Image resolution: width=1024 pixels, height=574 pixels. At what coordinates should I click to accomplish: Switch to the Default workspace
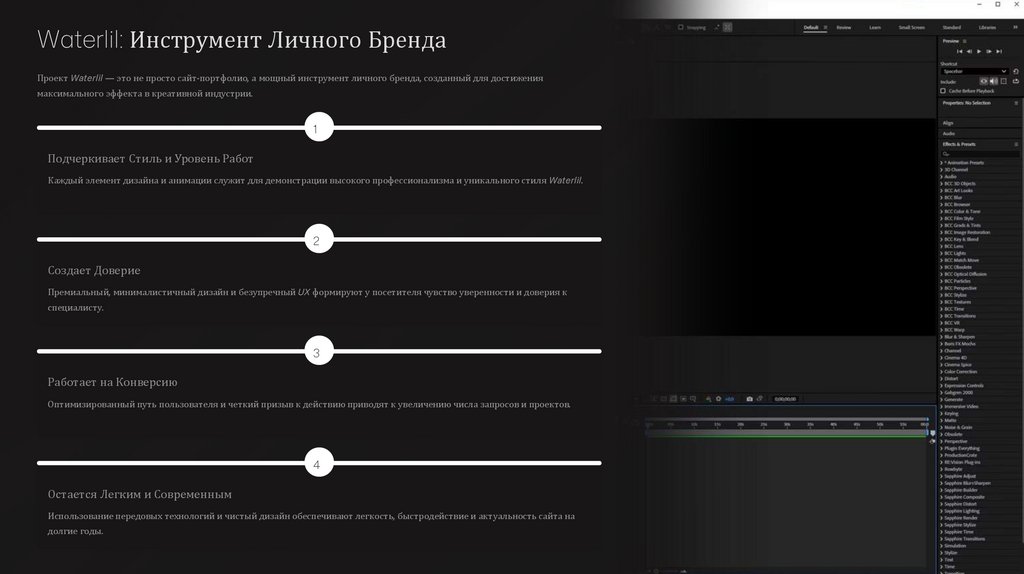[811, 27]
